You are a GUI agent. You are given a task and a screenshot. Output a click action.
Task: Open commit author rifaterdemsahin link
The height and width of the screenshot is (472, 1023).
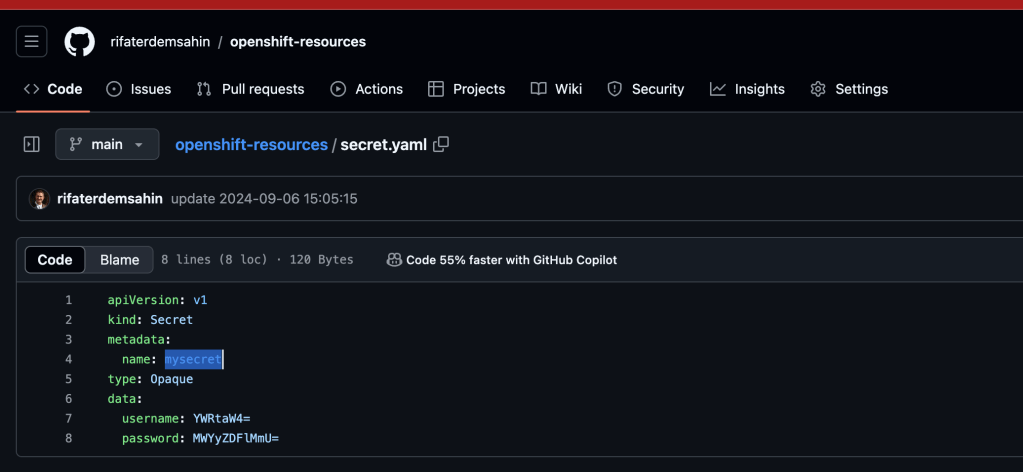pyautogui.click(x=110, y=198)
